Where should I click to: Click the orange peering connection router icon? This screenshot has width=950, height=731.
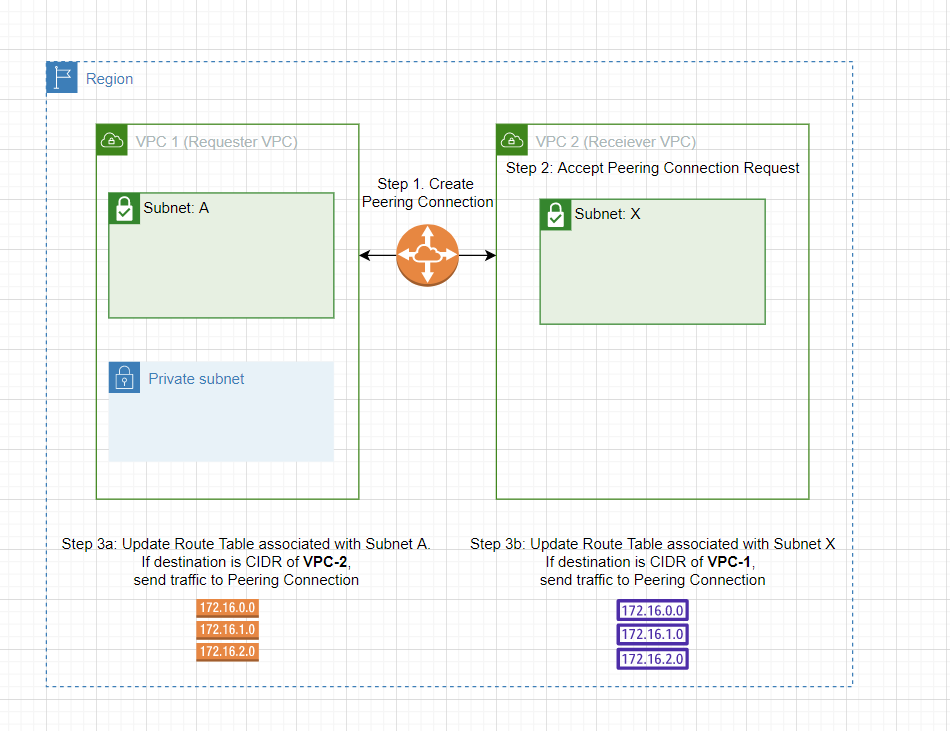coord(427,255)
